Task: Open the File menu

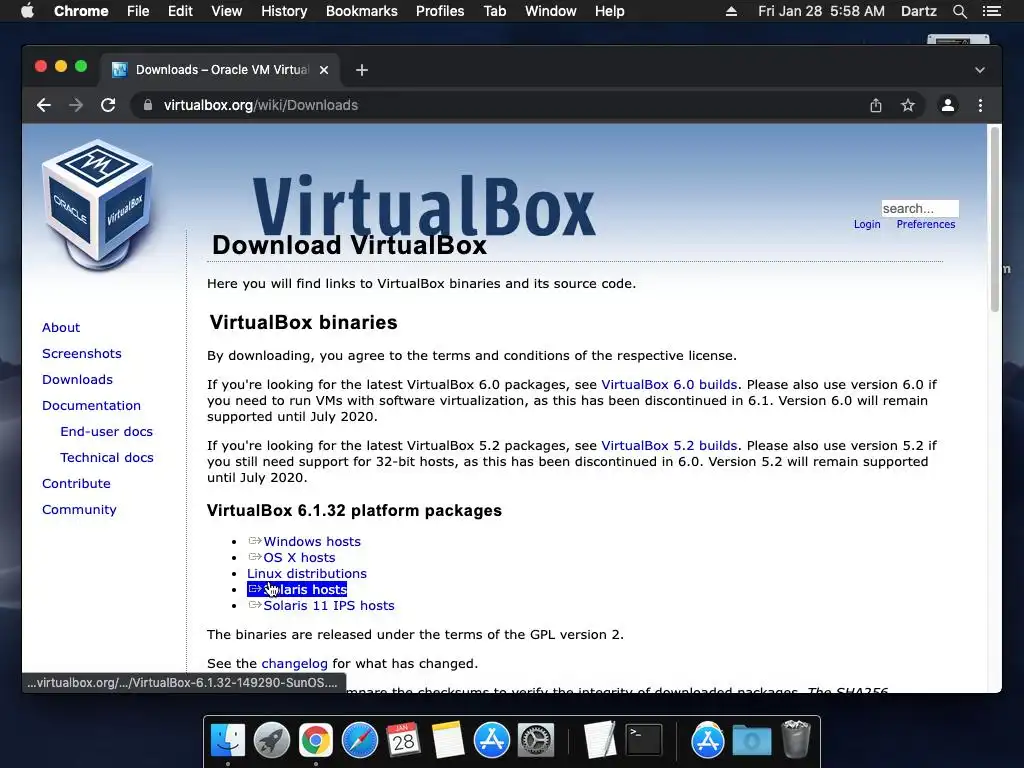Action: coord(138,11)
